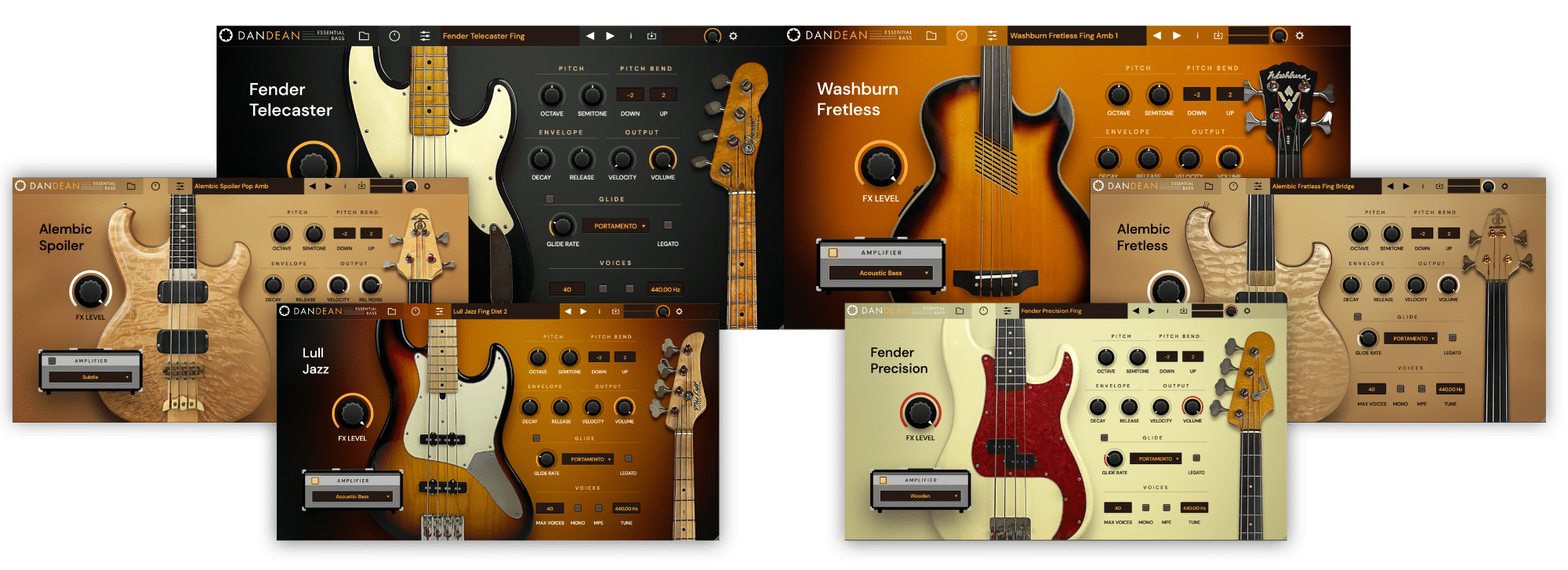Viewport: 1568px width, 570px height.
Task: Click the 440.00 Hz tune field in Lull Jazz
Action: (x=626, y=509)
